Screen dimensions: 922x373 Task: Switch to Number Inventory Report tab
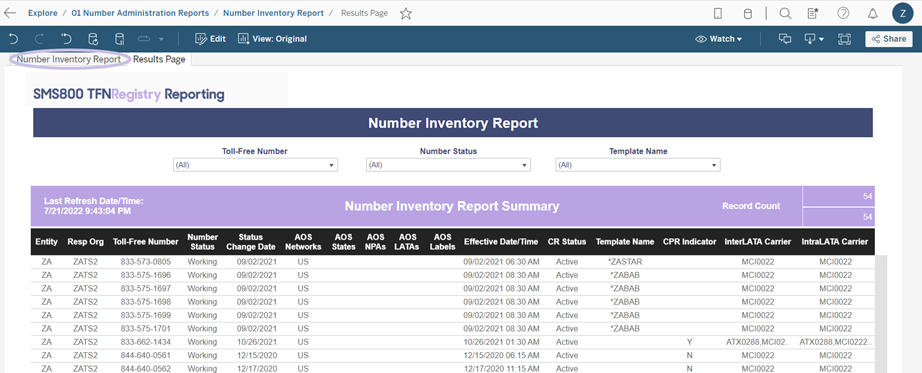pyautogui.click(x=69, y=59)
